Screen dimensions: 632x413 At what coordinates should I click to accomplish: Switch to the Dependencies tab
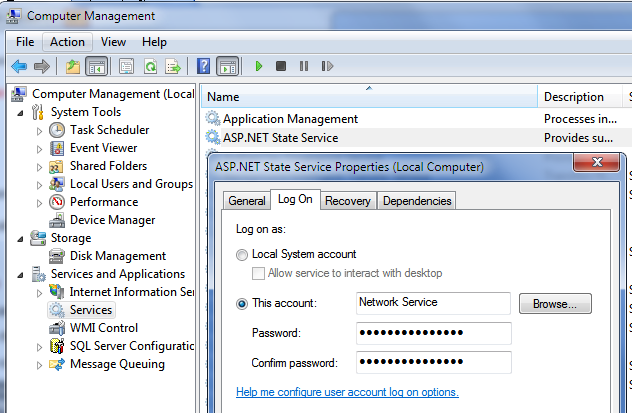(417, 201)
